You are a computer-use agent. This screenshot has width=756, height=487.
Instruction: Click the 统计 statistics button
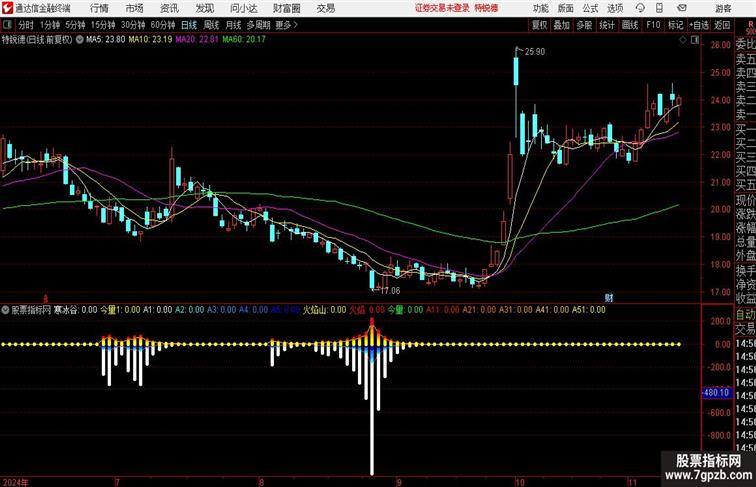(607, 25)
